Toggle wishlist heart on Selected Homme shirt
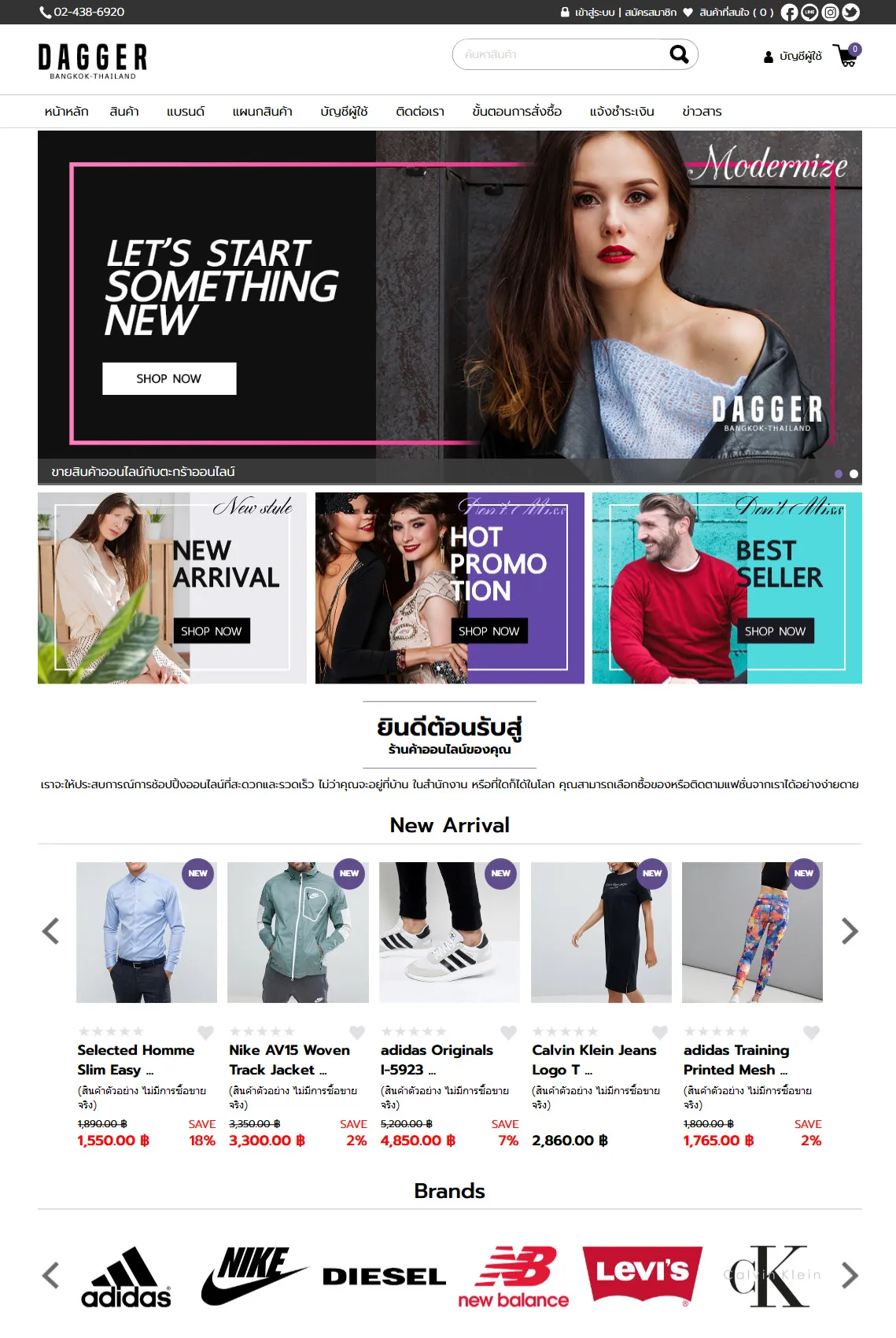The width and height of the screenshot is (896, 1338). 205,1032
